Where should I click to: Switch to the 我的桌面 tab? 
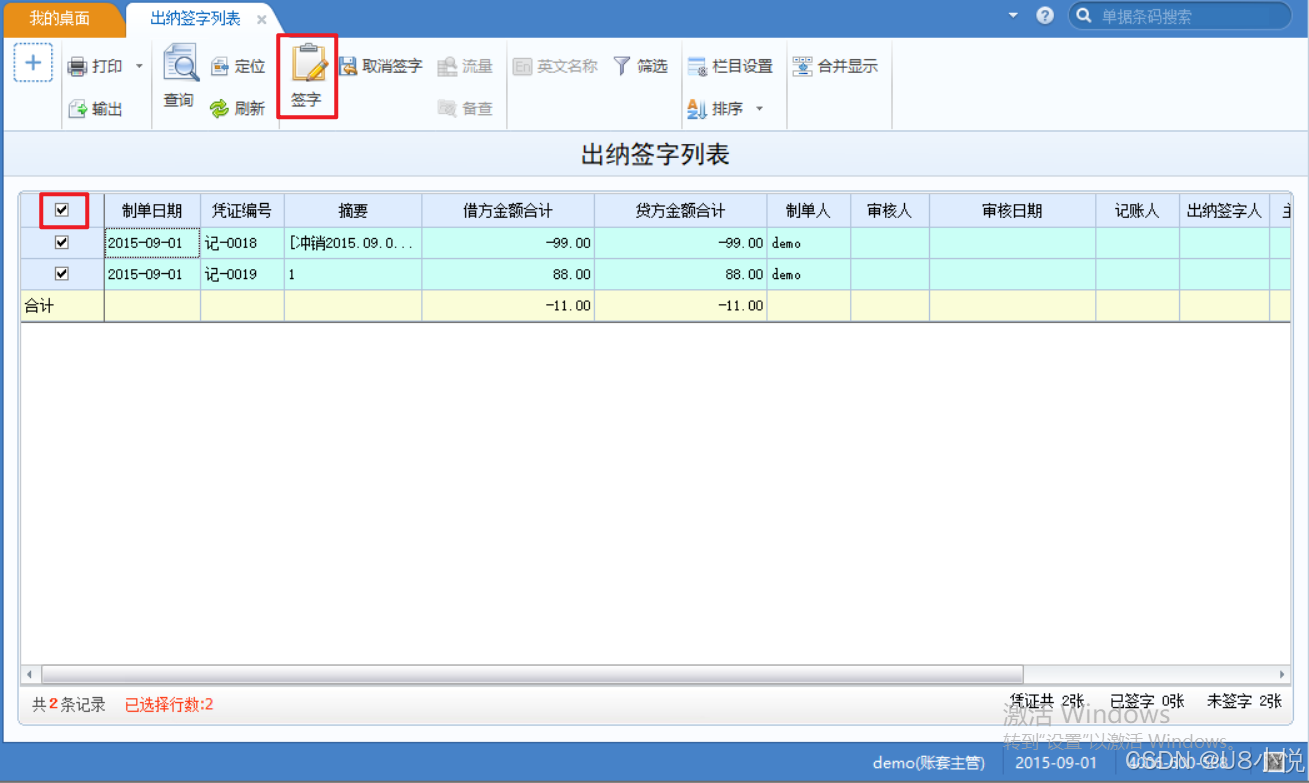point(59,19)
